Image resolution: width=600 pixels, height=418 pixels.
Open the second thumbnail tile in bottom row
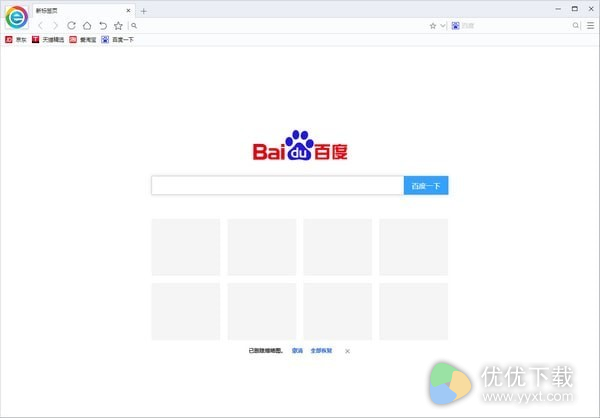pyautogui.click(x=262, y=312)
